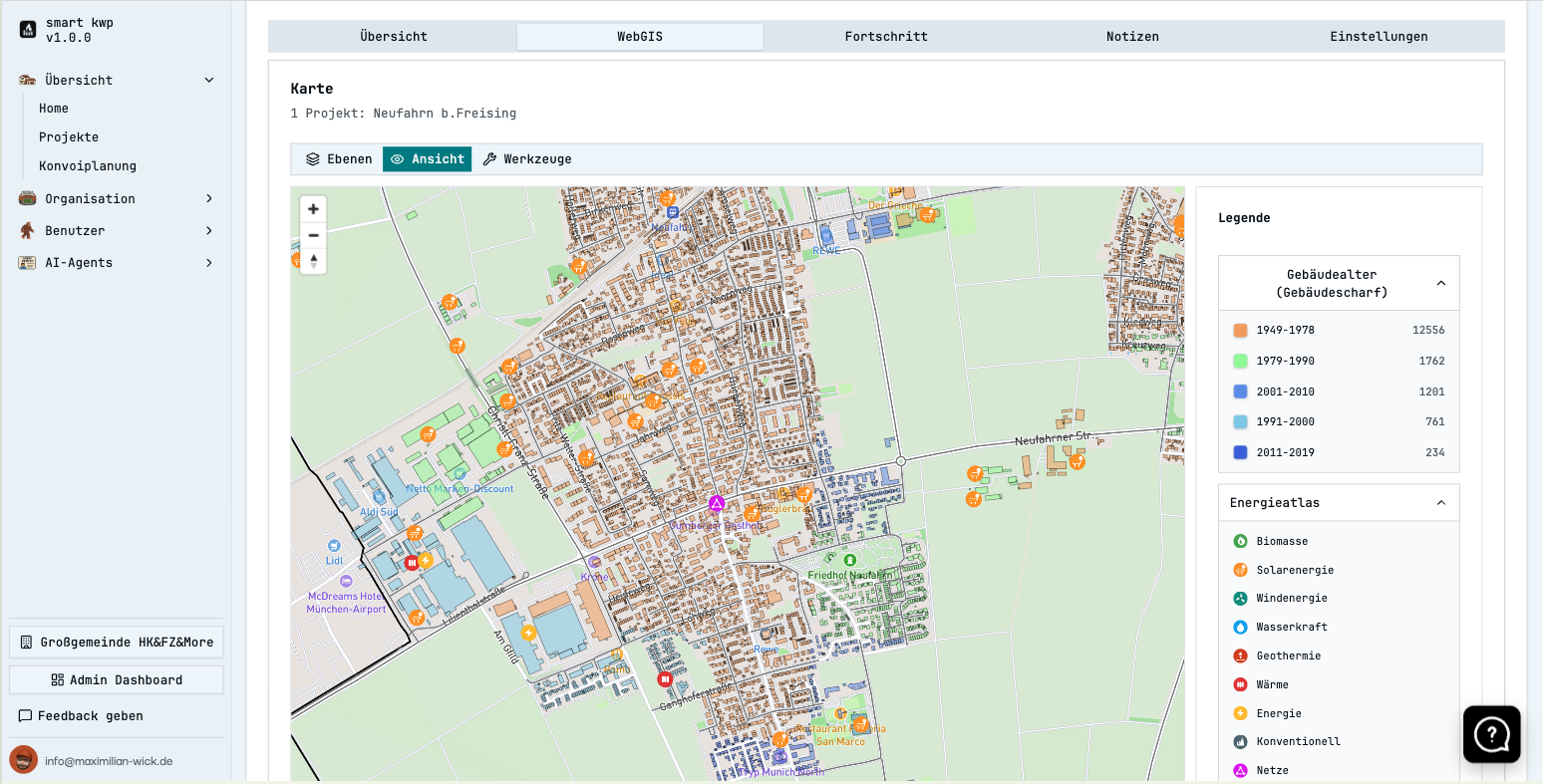The width and height of the screenshot is (1543, 784).
Task: Switch to the Fortschritt tab
Action: [x=886, y=36]
